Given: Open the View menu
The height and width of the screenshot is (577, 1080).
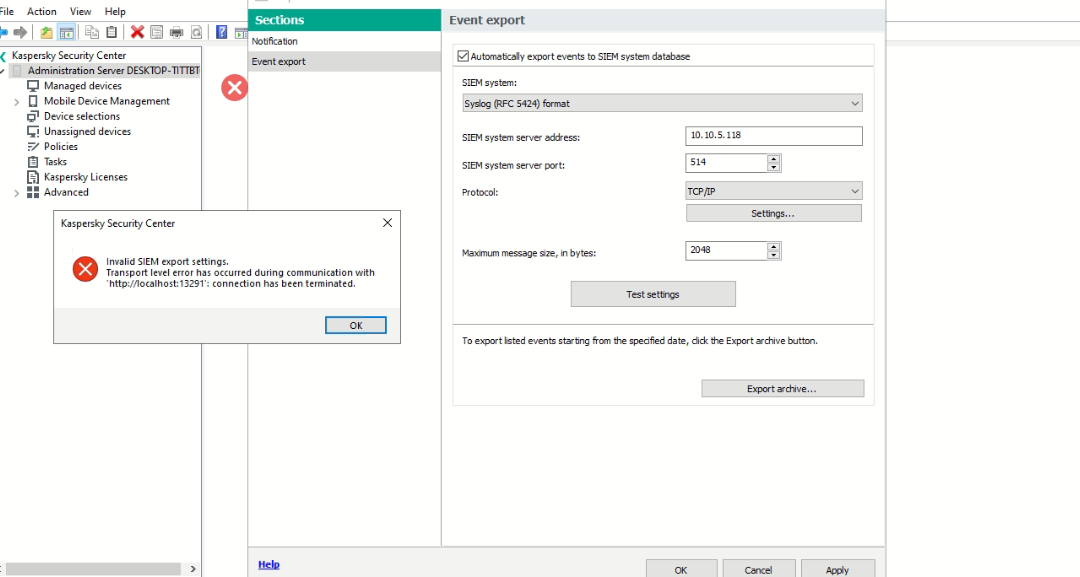Looking at the screenshot, I should 80,12.
